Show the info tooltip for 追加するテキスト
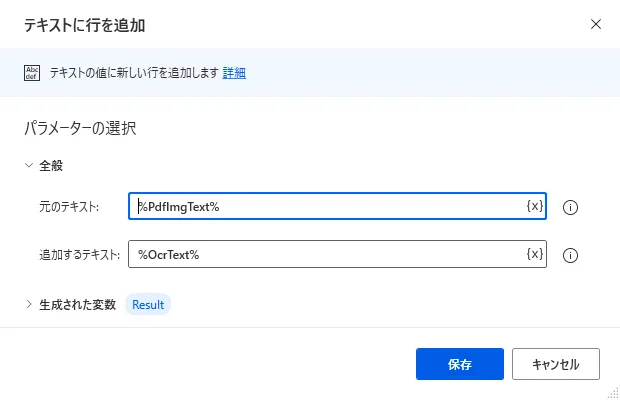Screen dimensions: 620x400 [x=571, y=255]
